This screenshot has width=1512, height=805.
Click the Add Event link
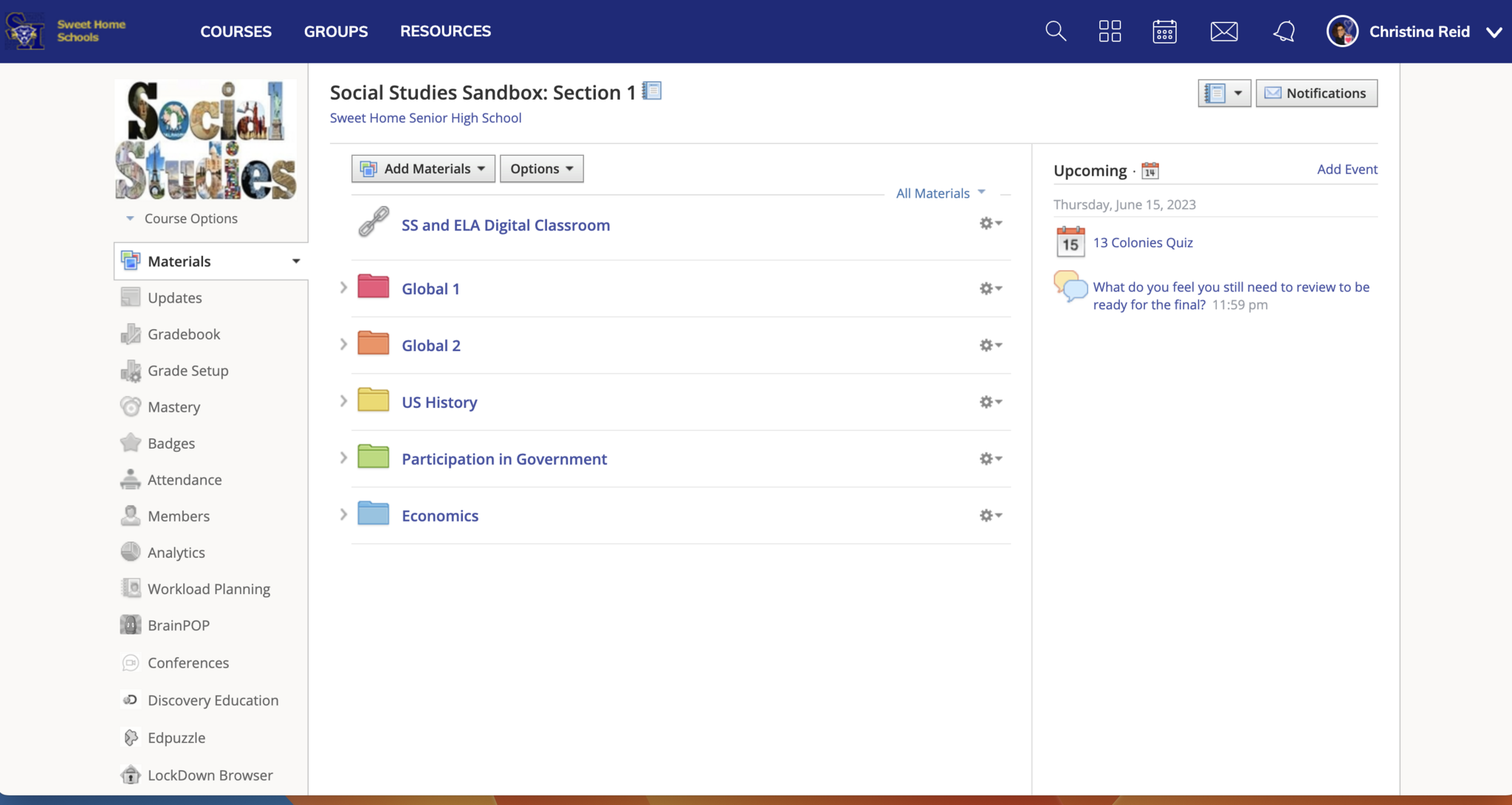point(1347,169)
